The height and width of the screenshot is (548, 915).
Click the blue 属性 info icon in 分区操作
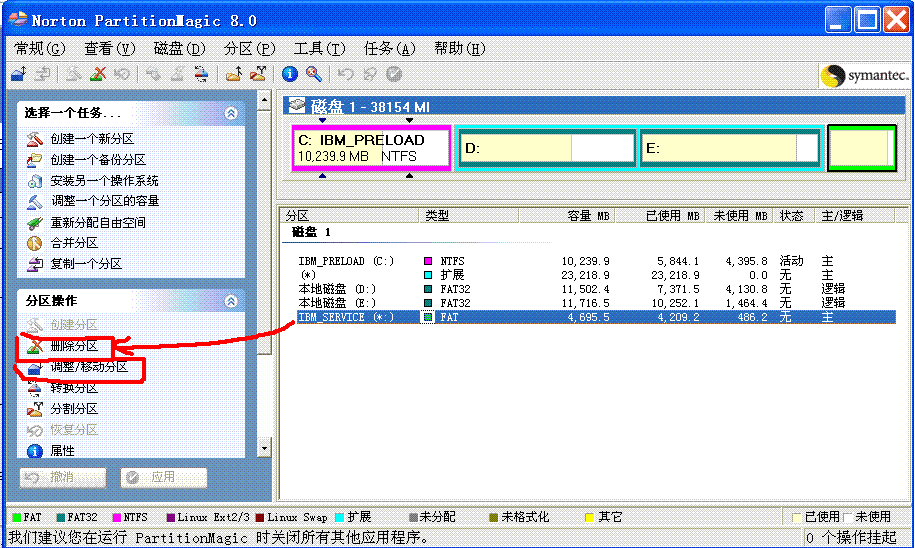34,451
